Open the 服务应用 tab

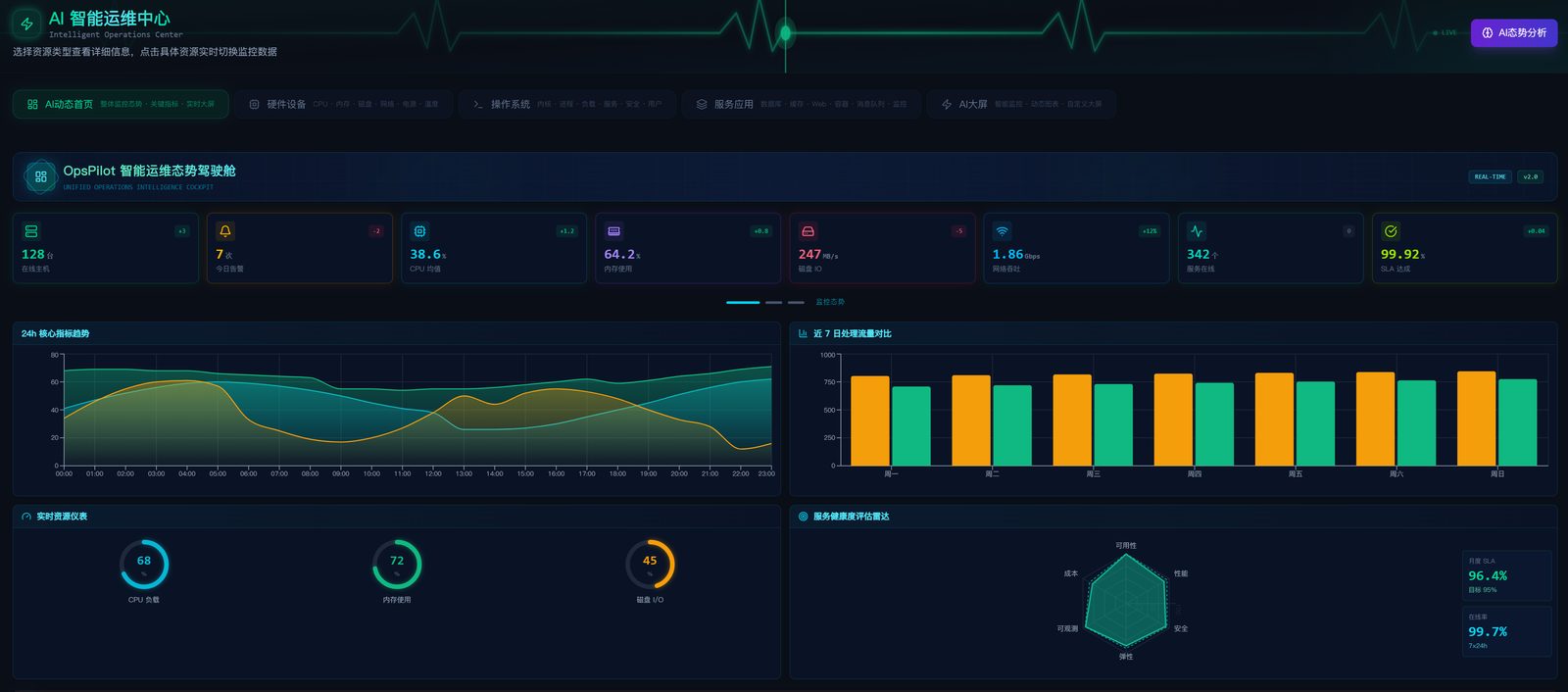tap(802, 104)
